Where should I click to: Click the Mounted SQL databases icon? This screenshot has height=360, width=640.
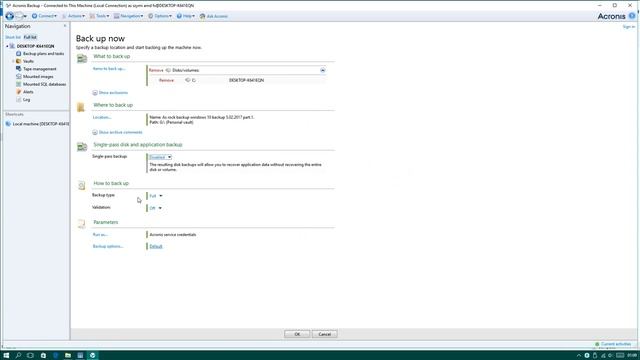click(18, 84)
